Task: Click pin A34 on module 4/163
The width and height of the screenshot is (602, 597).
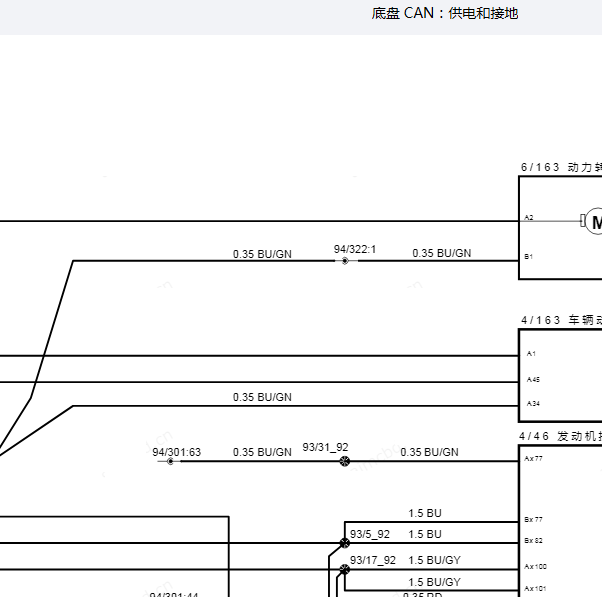Action: (x=533, y=404)
